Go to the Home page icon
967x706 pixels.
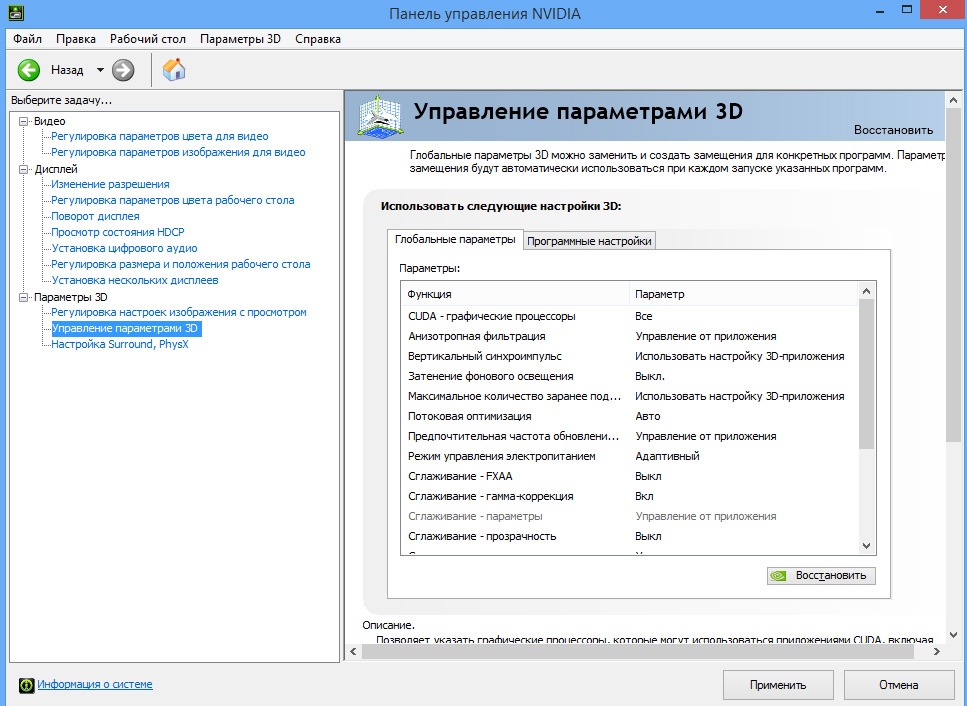(174, 70)
